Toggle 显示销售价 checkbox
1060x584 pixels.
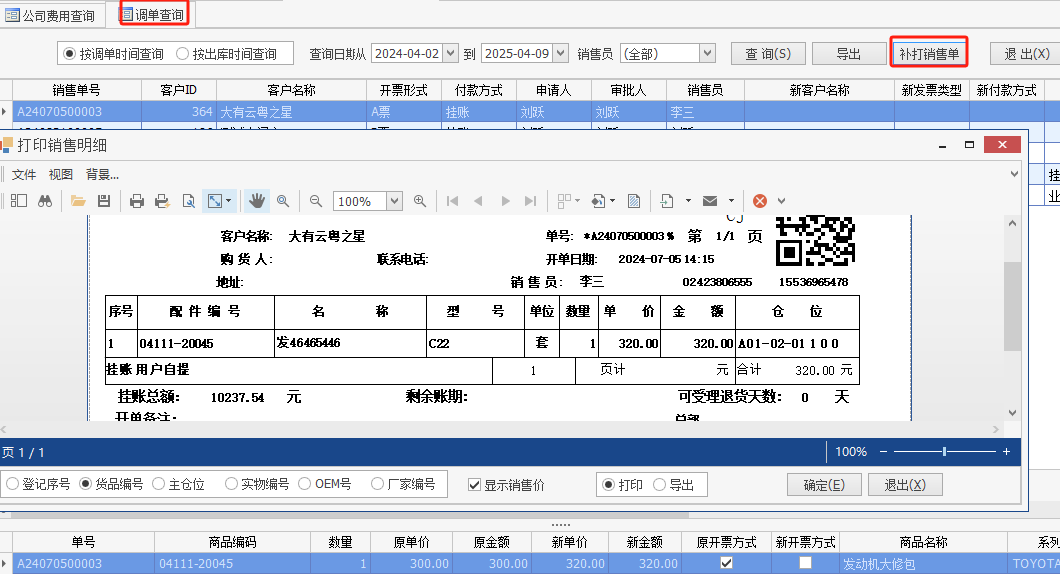(x=475, y=485)
